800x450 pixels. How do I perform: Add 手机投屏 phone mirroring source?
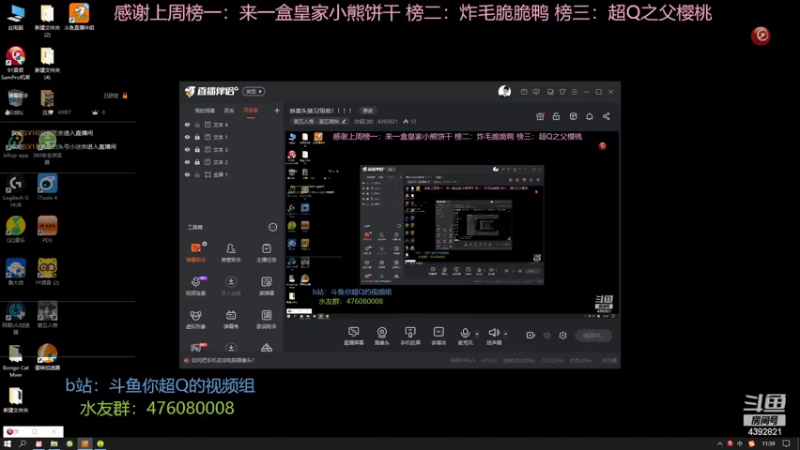click(x=410, y=336)
